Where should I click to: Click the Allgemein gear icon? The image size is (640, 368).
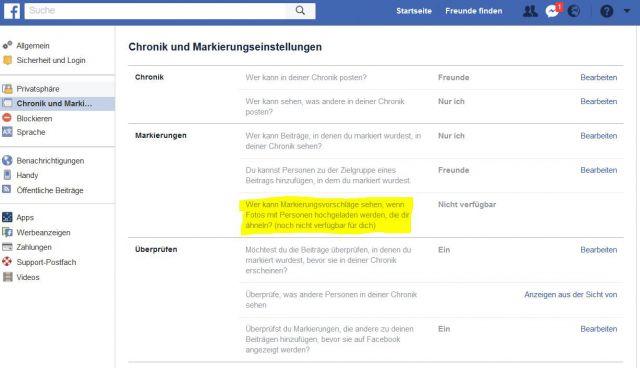[x=7, y=45]
